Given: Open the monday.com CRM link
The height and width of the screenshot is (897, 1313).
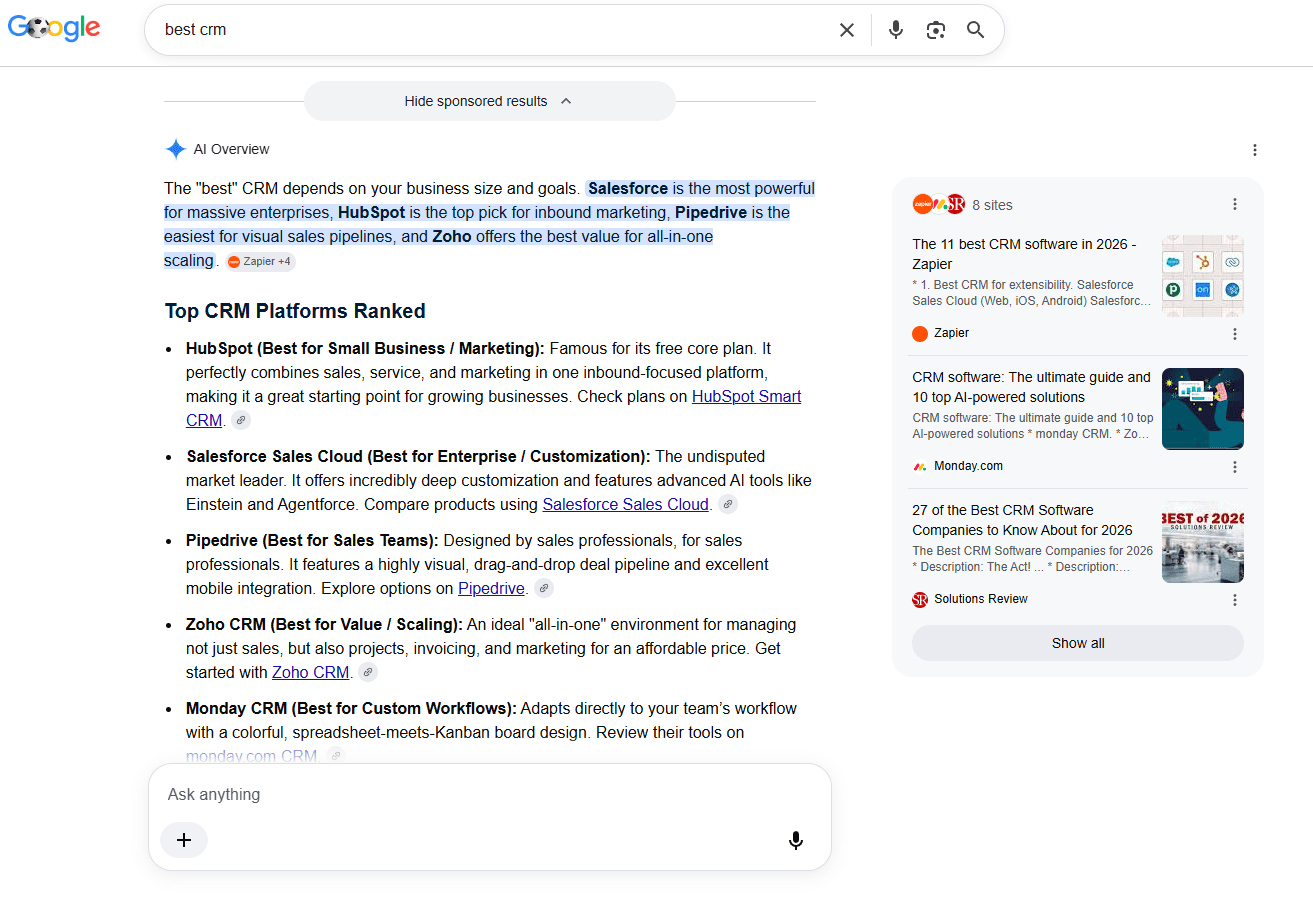Looking at the screenshot, I should [x=251, y=756].
